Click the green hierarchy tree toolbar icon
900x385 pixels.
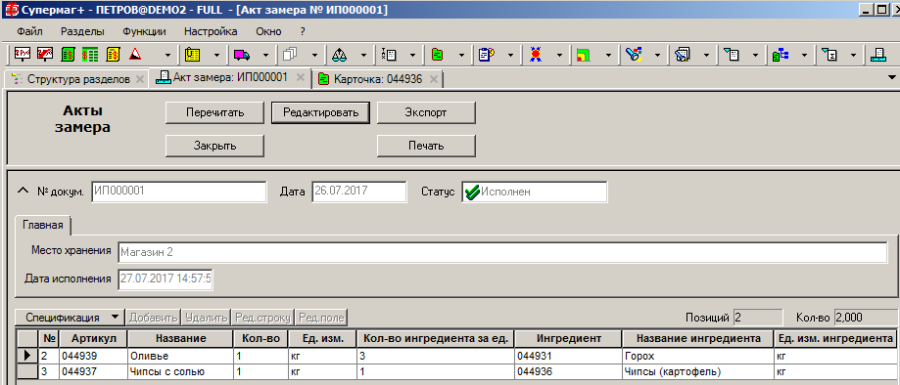781,55
